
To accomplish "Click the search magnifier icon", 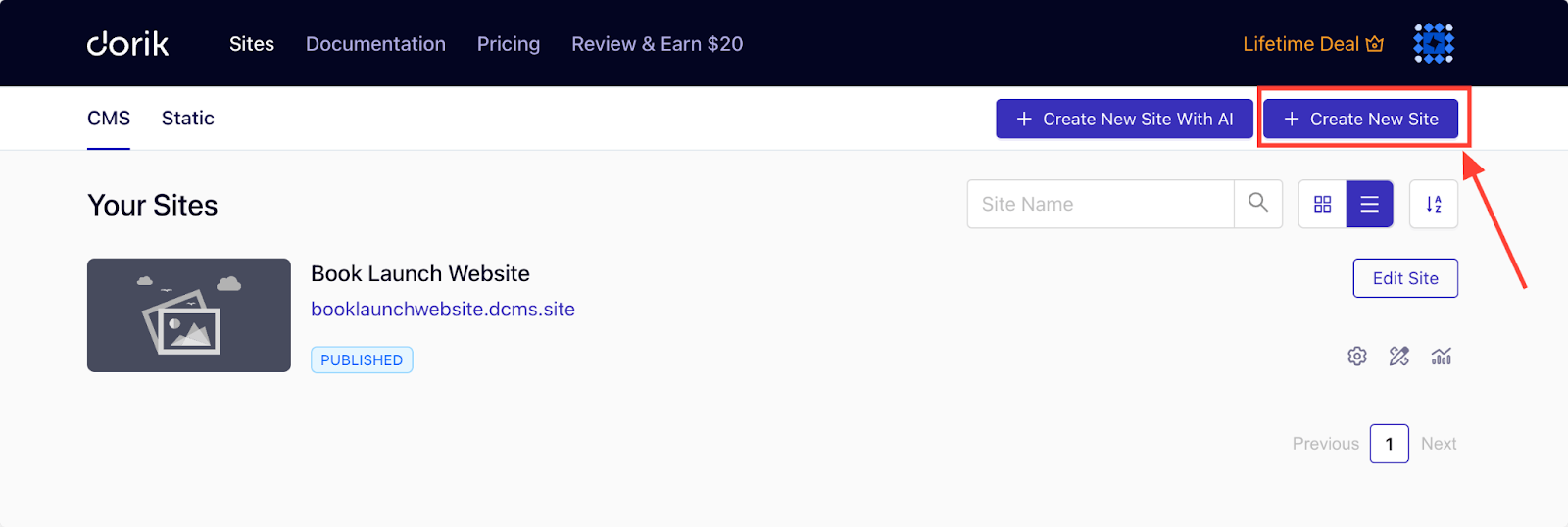I will (x=1258, y=203).
